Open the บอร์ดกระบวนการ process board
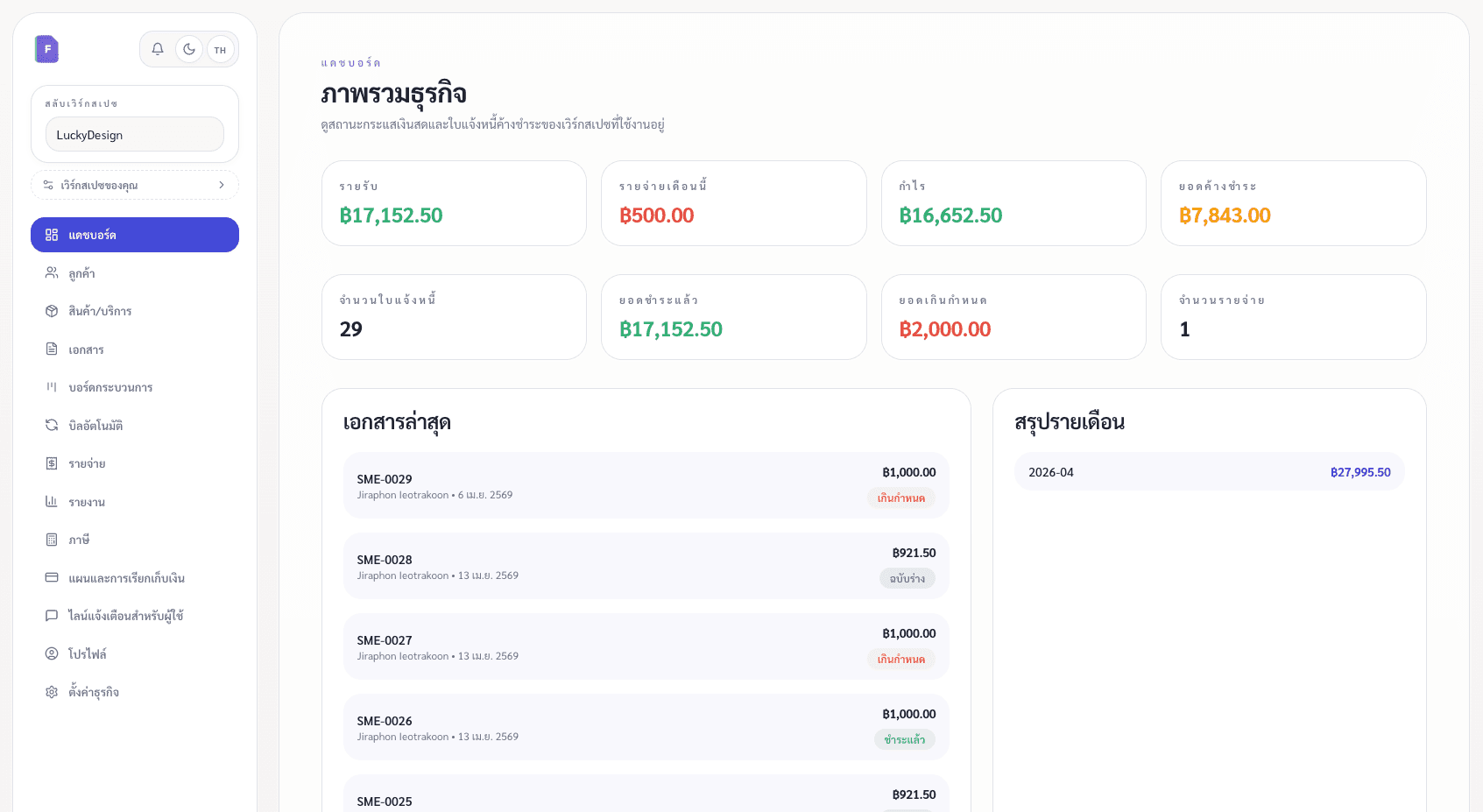The height and width of the screenshot is (812, 1483). (x=109, y=387)
